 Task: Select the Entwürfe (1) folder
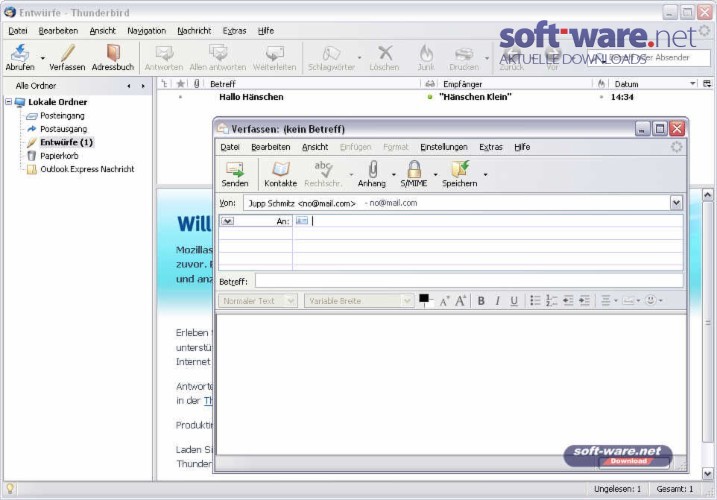coord(66,142)
